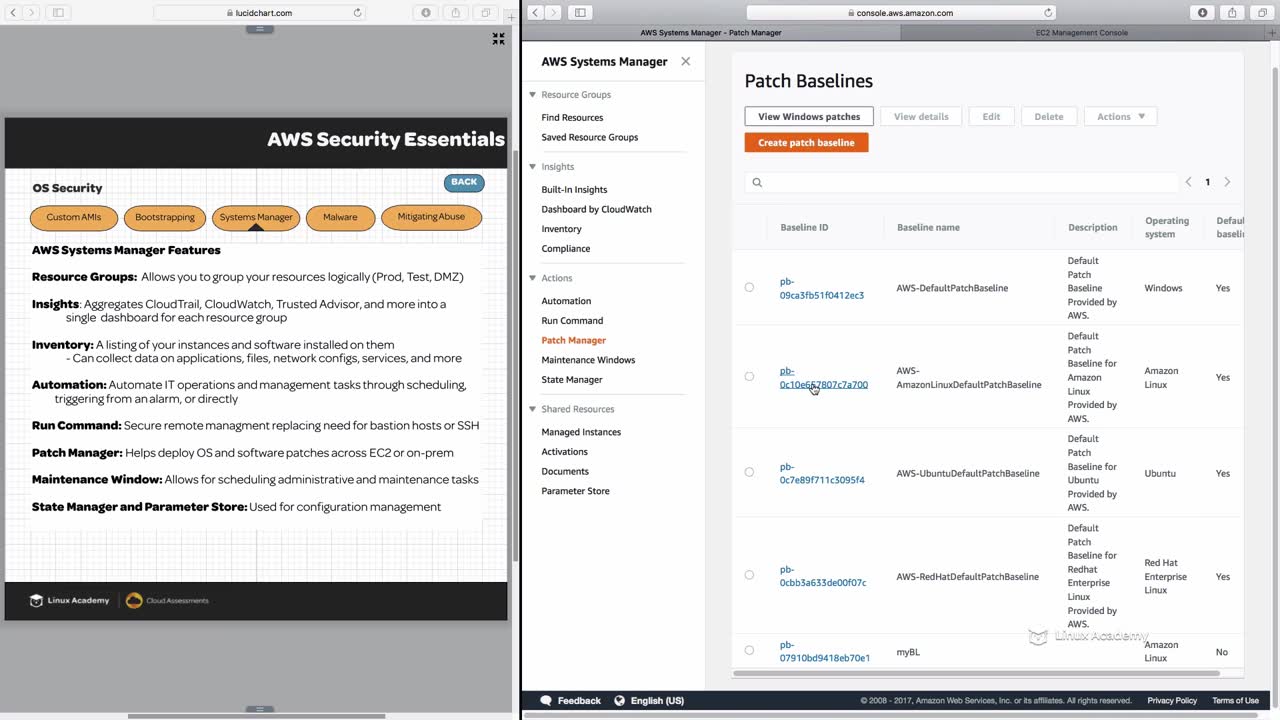This screenshot has height=720, width=1280.
Task: Click the Linux Academy logo on the slide
Action: 69,600
